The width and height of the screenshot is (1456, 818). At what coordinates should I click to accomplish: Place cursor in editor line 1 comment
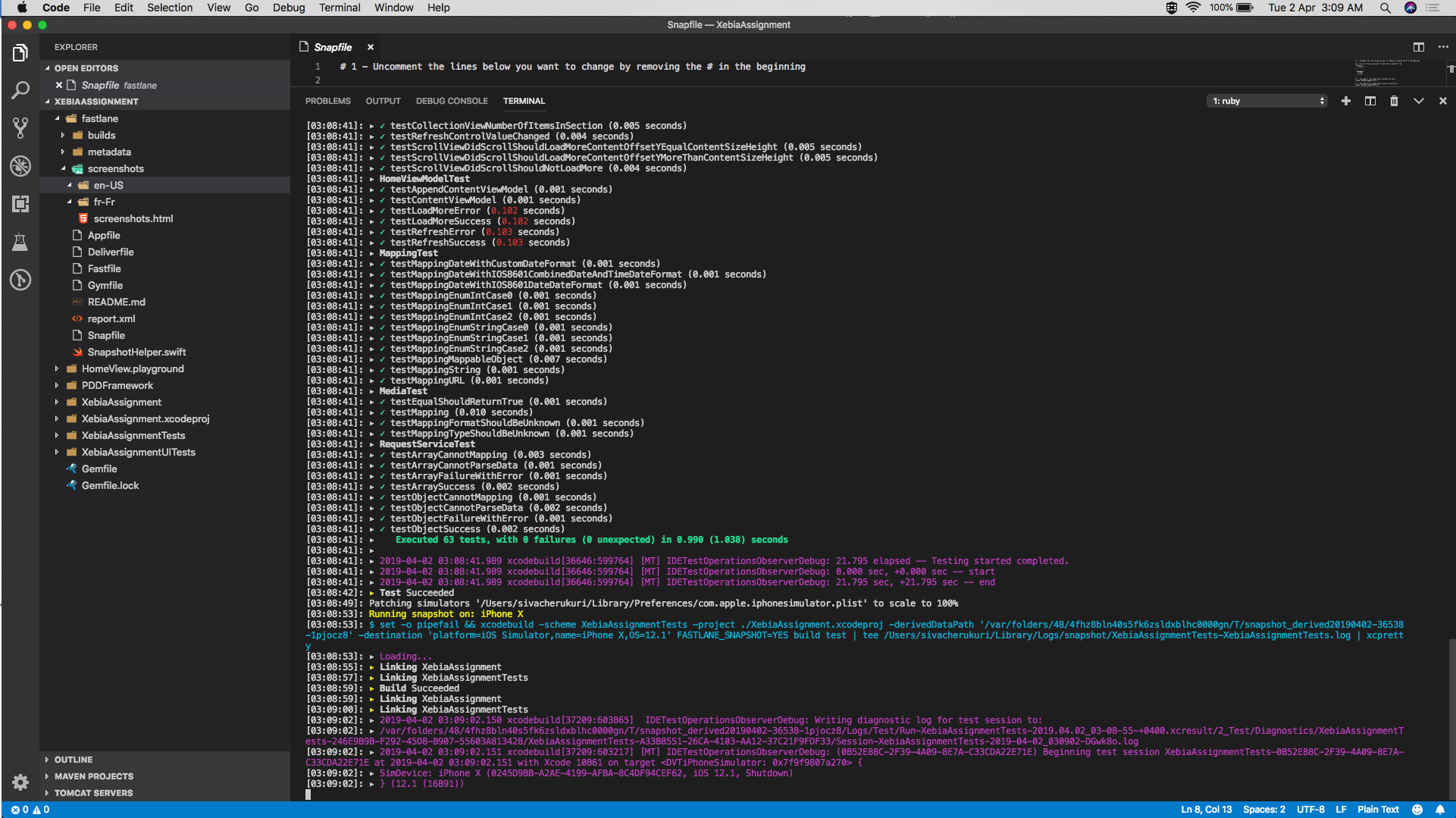click(572, 67)
